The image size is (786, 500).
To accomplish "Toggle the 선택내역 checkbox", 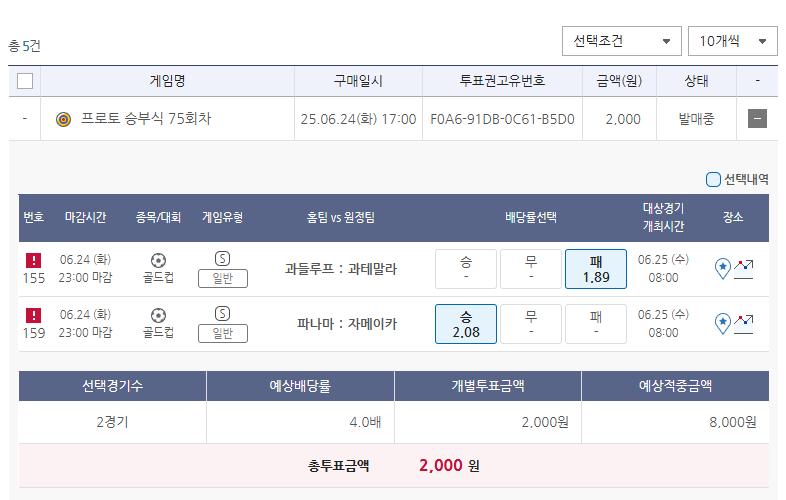I will pos(713,179).
